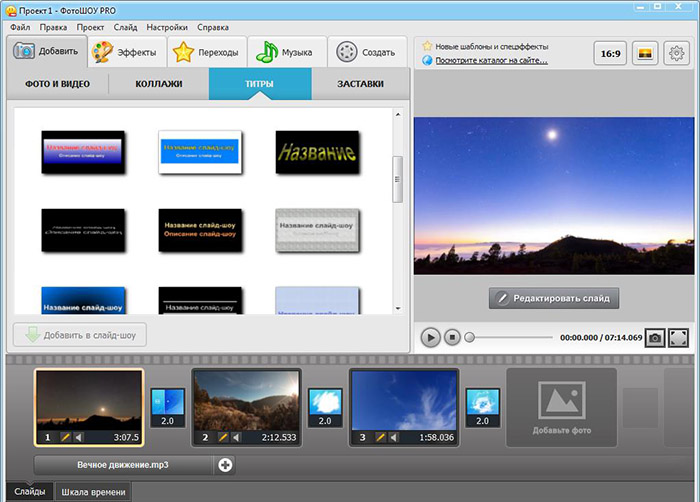Open the Файл menu

point(20,27)
